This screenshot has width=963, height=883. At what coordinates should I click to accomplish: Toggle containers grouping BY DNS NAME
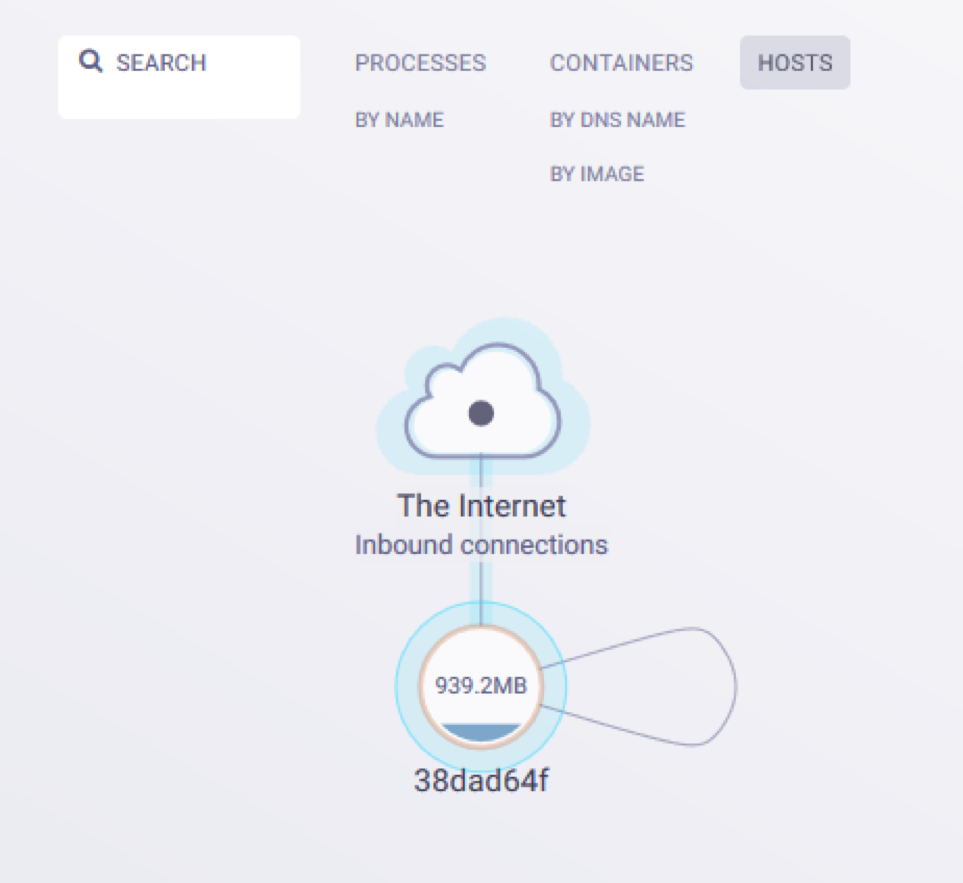[x=617, y=119]
